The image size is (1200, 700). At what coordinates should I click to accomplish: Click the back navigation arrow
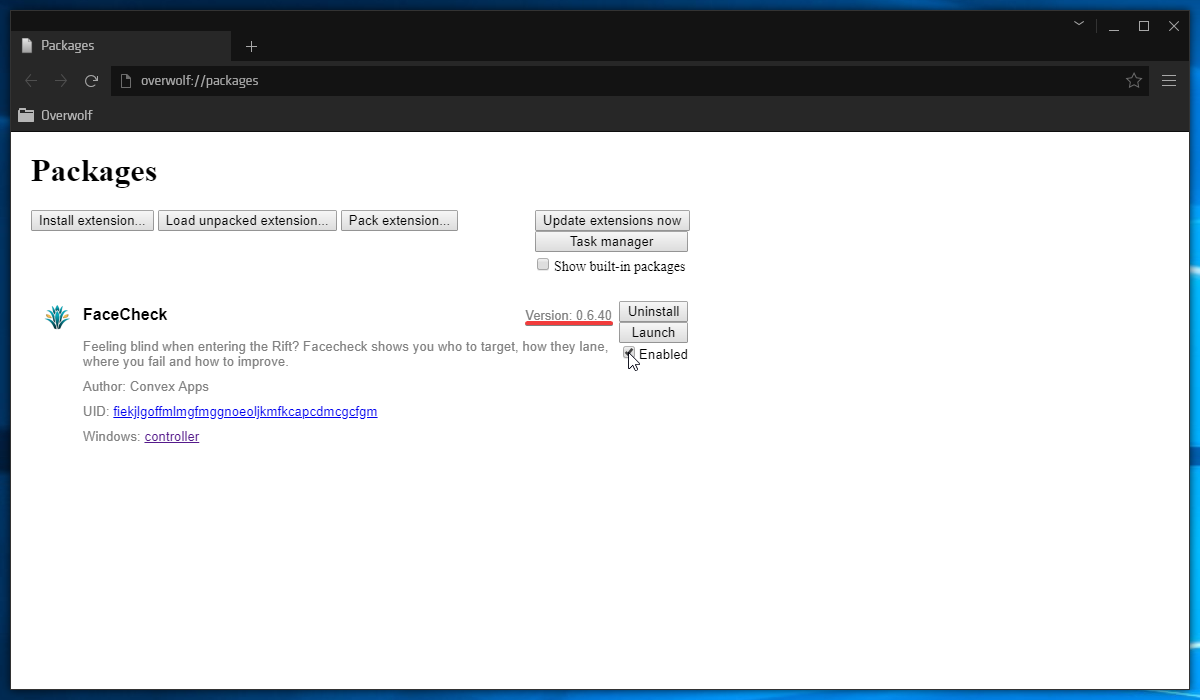coord(31,81)
